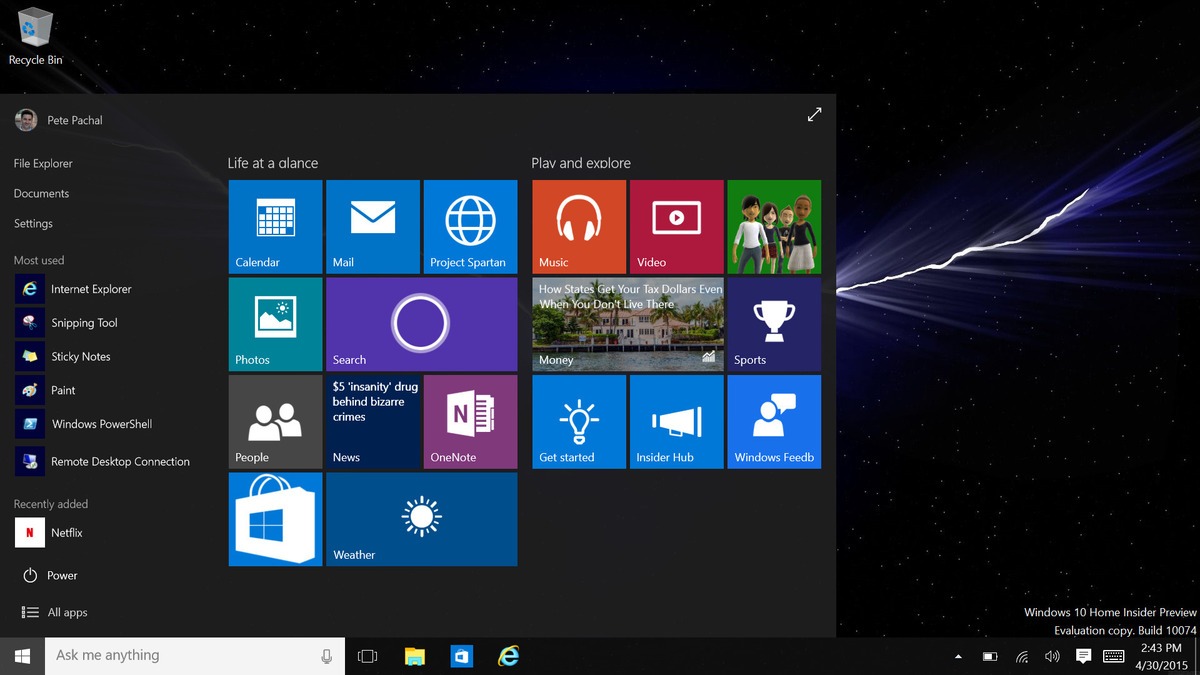Screen dimensions: 1200x675
Task: Show hidden system tray icons
Action: 958,657
